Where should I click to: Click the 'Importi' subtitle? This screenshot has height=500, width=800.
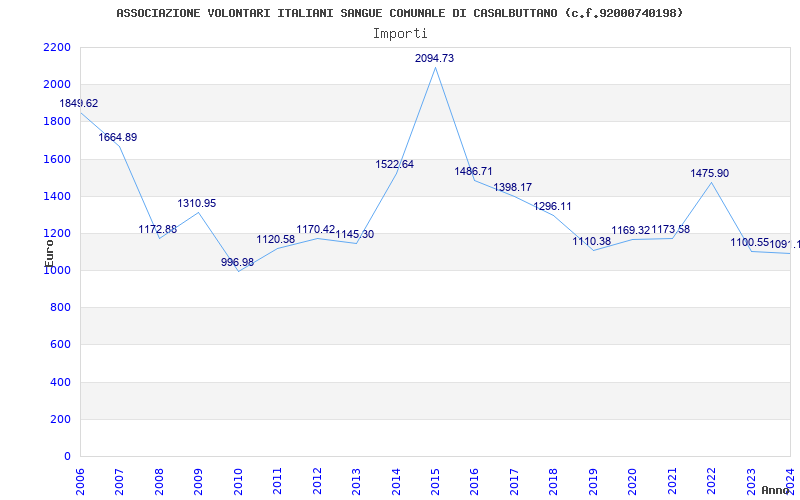[x=400, y=34]
